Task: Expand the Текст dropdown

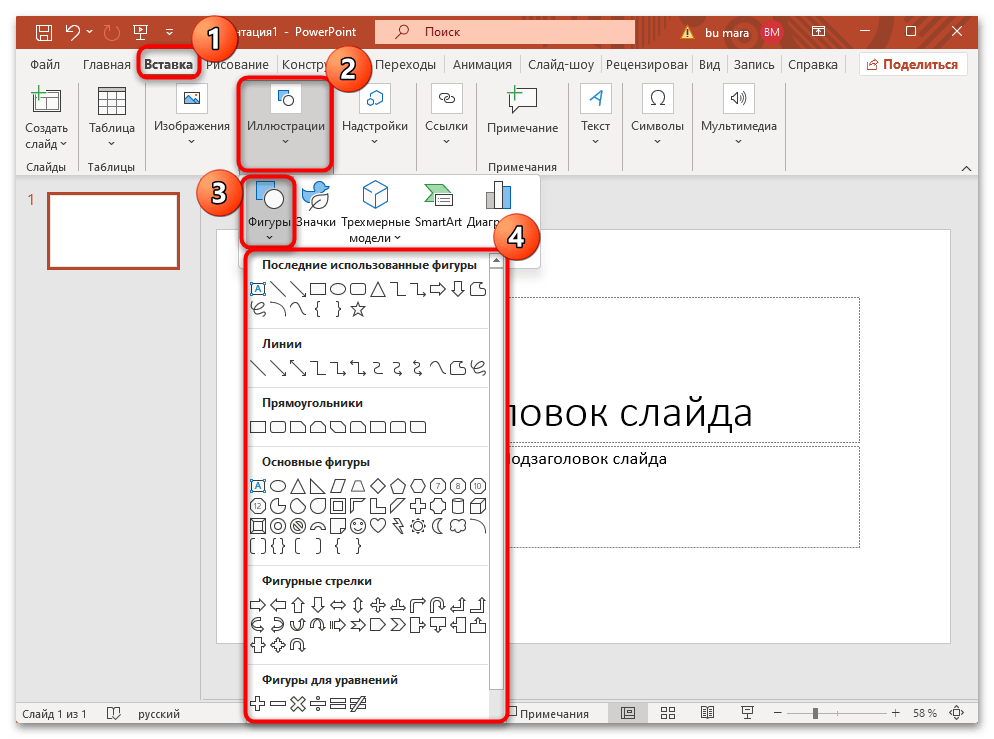Action: coord(595,142)
